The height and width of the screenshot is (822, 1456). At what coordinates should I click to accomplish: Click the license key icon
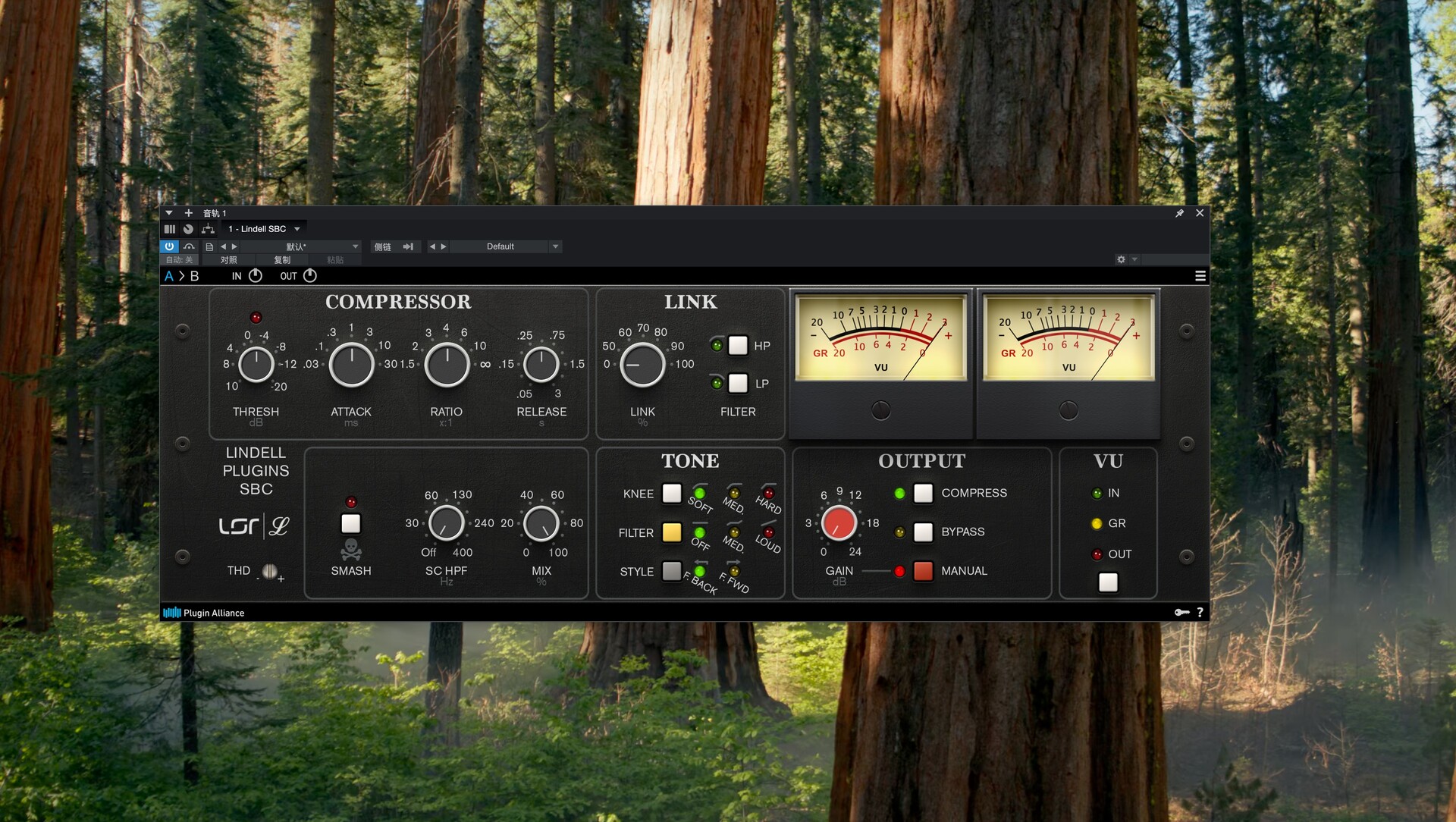click(1181, 613)
